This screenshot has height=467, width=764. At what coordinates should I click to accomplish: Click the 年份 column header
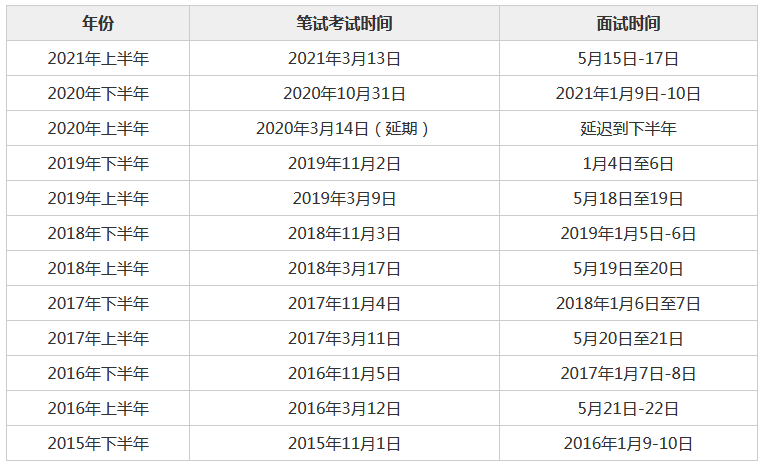98,23
